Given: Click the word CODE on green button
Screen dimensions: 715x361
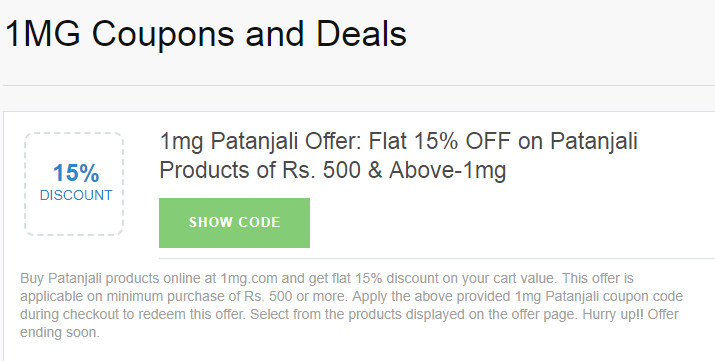Looking at the screenshot, I should [x=259, y=222].
